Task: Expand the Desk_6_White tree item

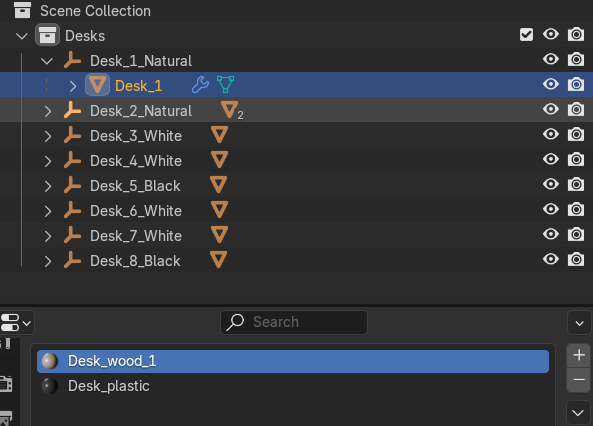Action: tap(48, 211)
